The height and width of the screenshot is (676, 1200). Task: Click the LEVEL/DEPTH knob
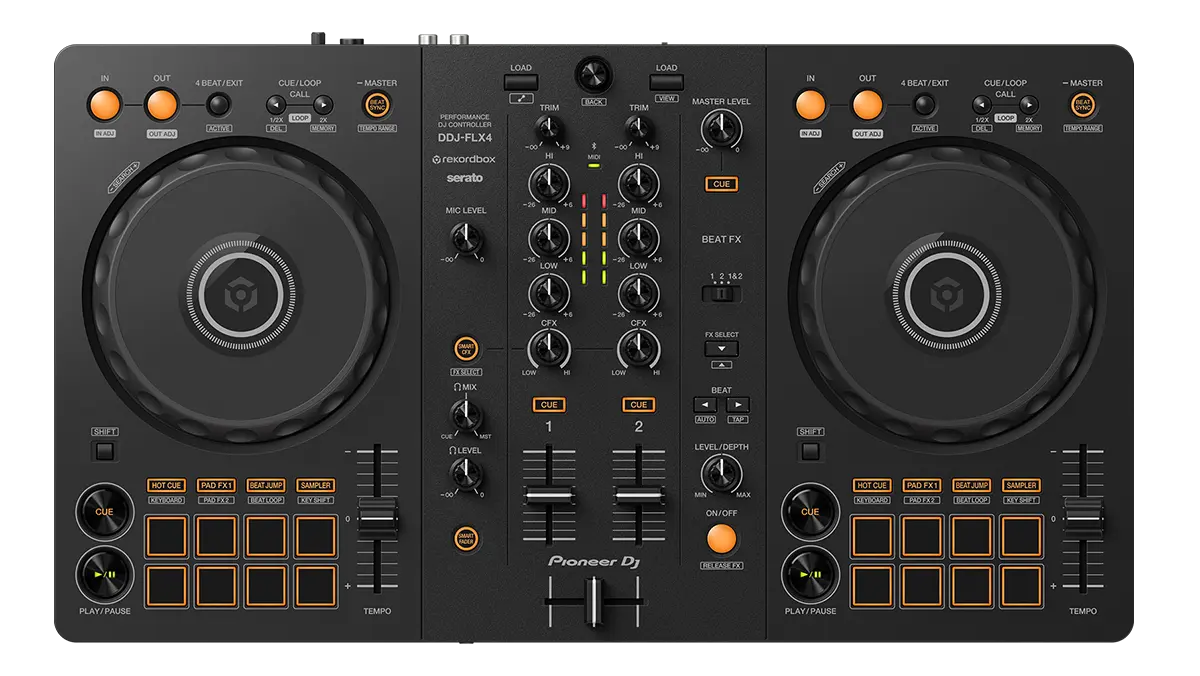pyautogui.click(x=722, y=473)
